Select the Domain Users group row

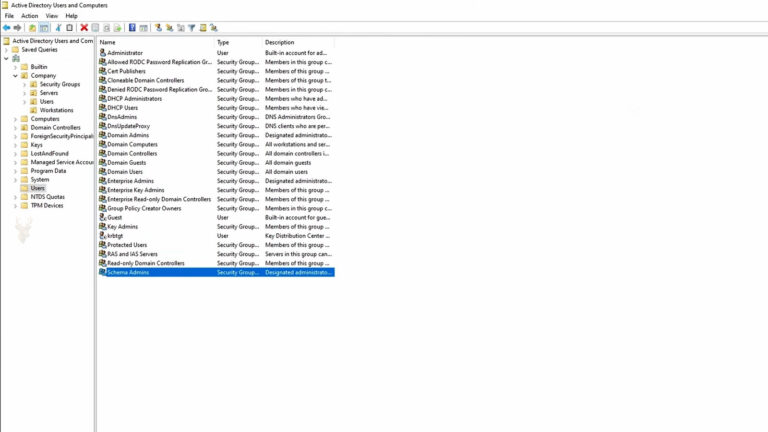(216, 171)
